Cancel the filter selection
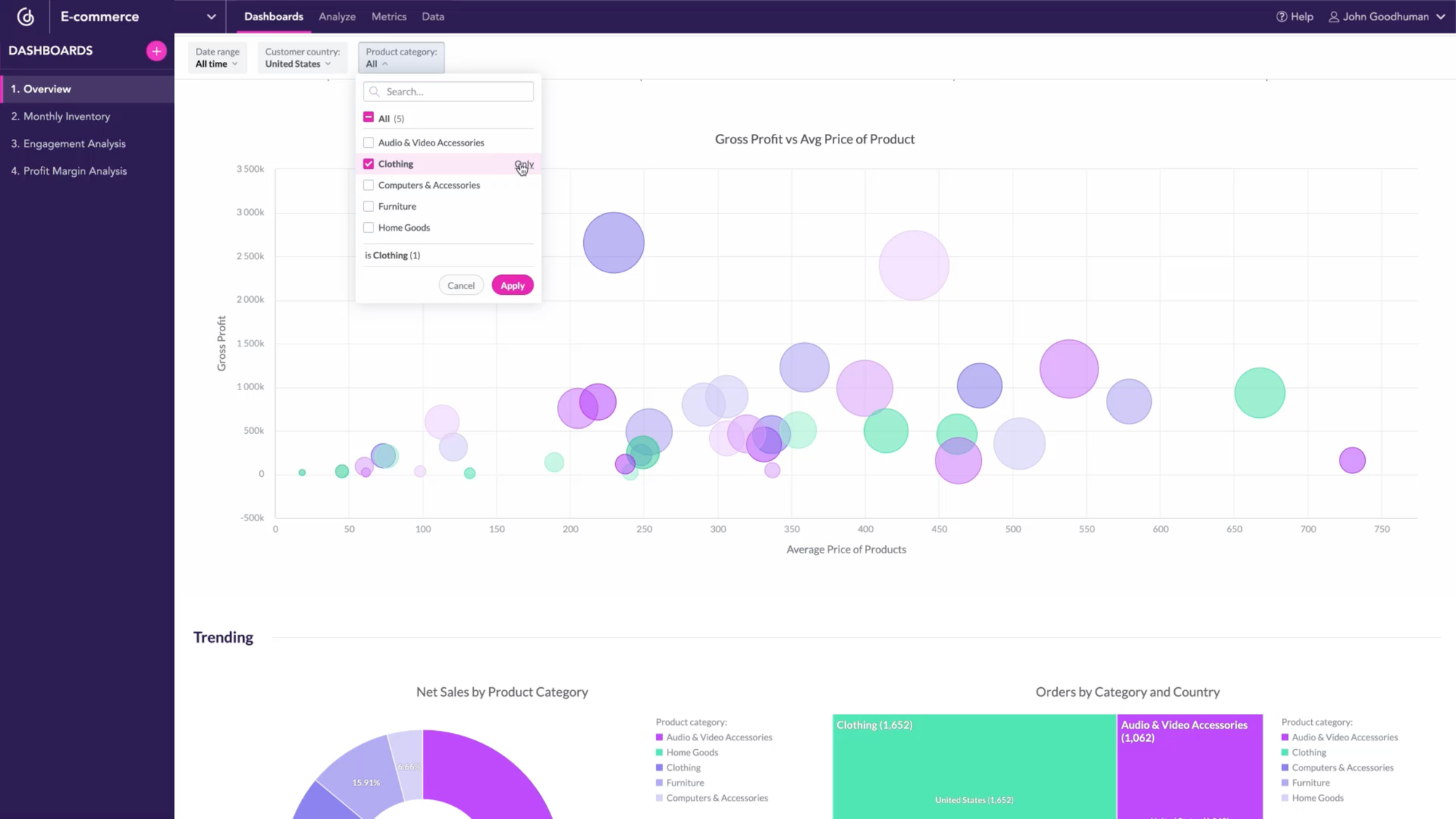1456x819 pixels. [461, 285]
